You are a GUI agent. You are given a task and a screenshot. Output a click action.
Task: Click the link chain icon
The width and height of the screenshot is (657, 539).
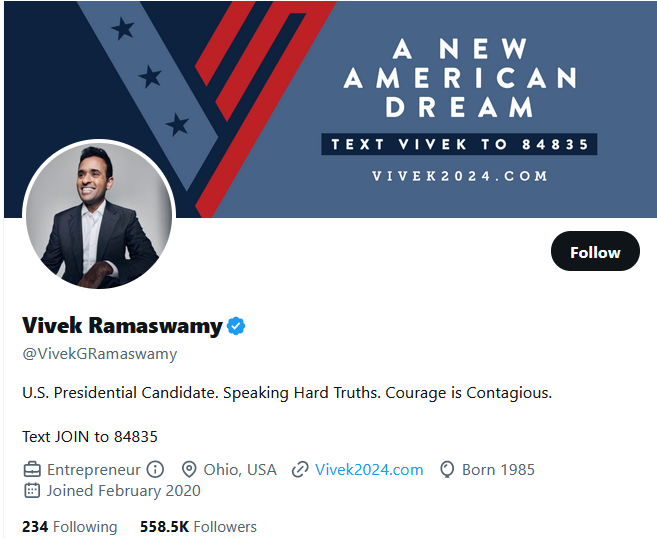tap(299, 469)
